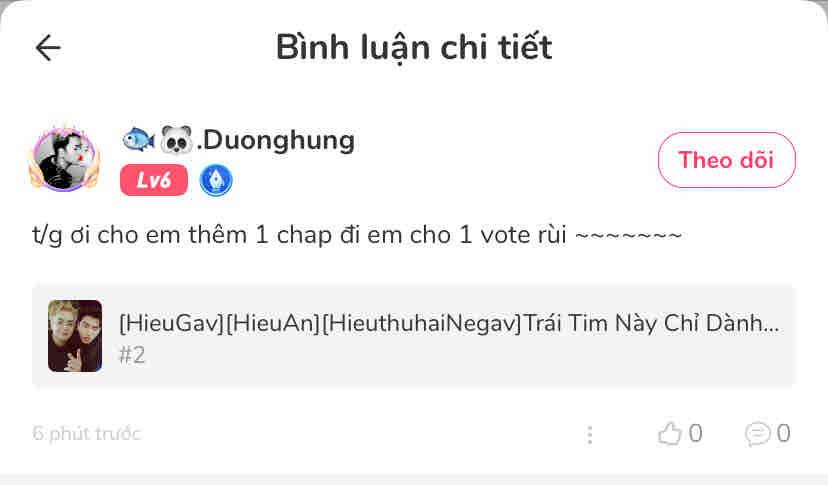Open Duonghung's profile avatar

(x=64, y=158)
